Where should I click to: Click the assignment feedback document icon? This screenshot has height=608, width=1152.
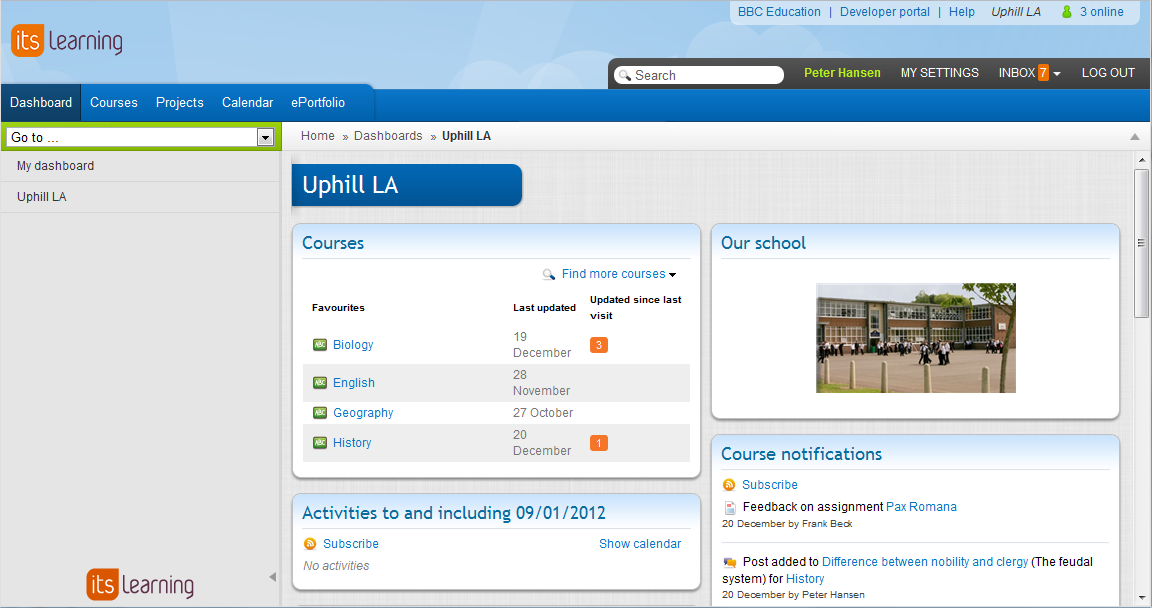[730, 507]
